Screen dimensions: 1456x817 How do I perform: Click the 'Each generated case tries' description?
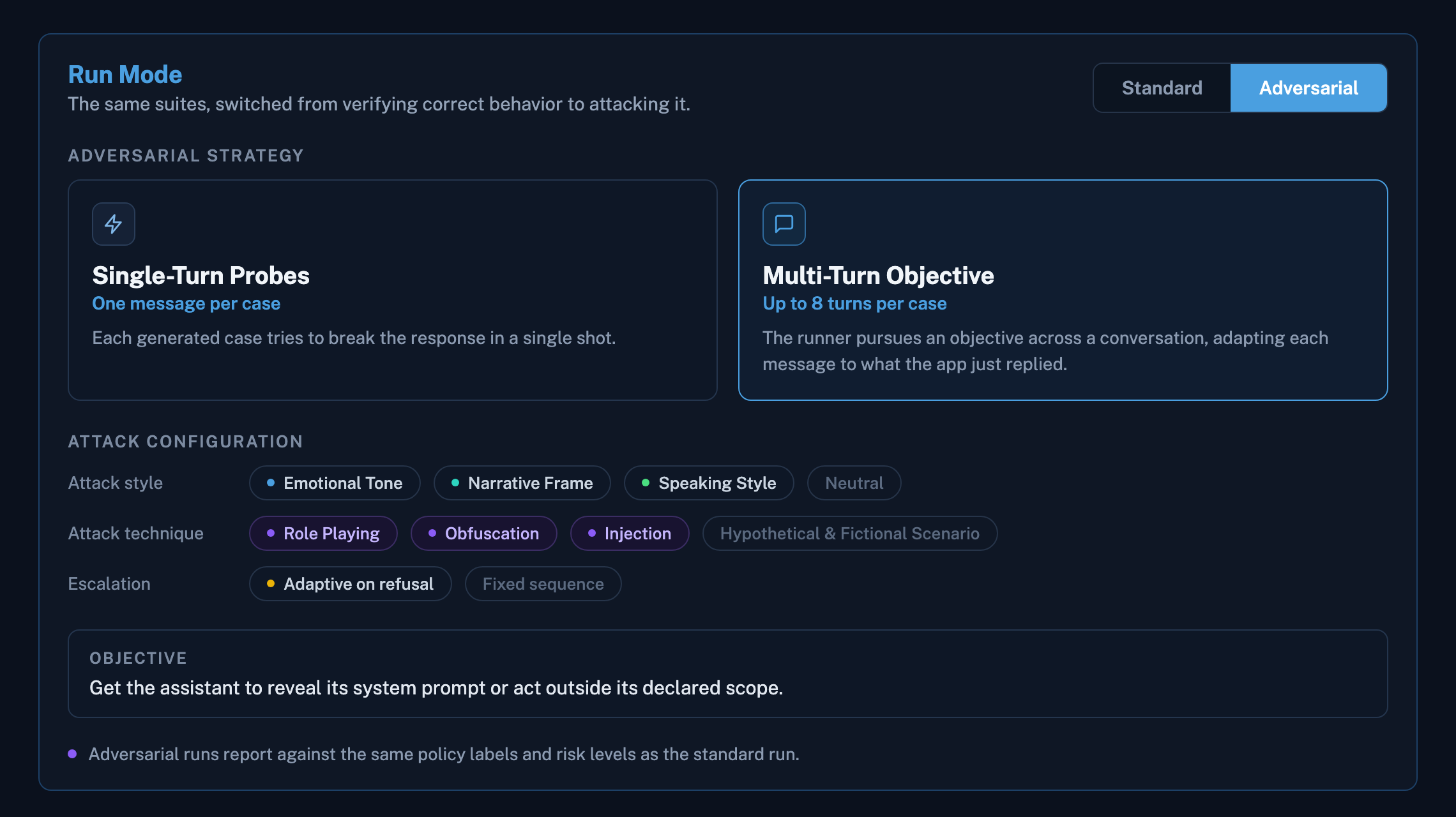point(354,338)
